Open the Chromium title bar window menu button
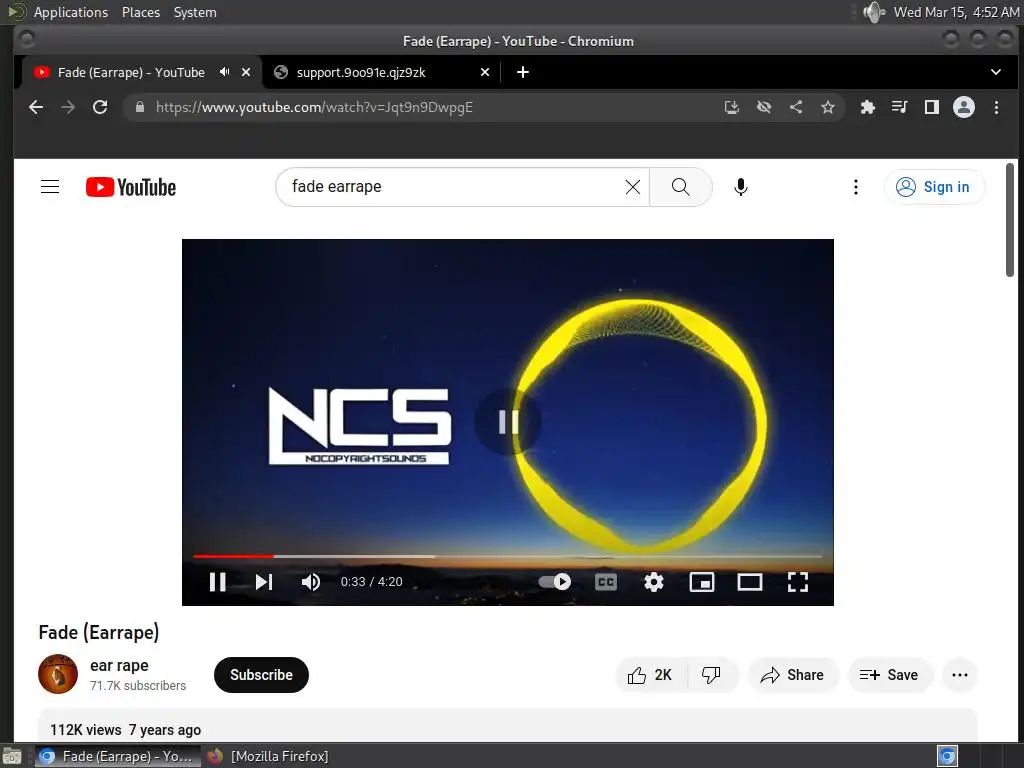The height and width of the screenshot is (768, 1024). pyautogui.click(x=26, y=40)
